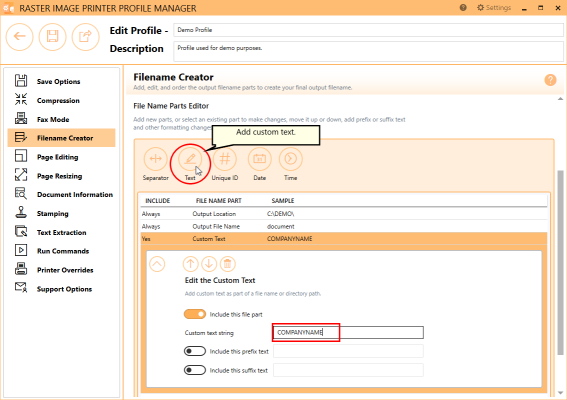Collapse the Custom Text editor with the chevron
This screenshot has width=567, height=400.
[x=157, y=264]
